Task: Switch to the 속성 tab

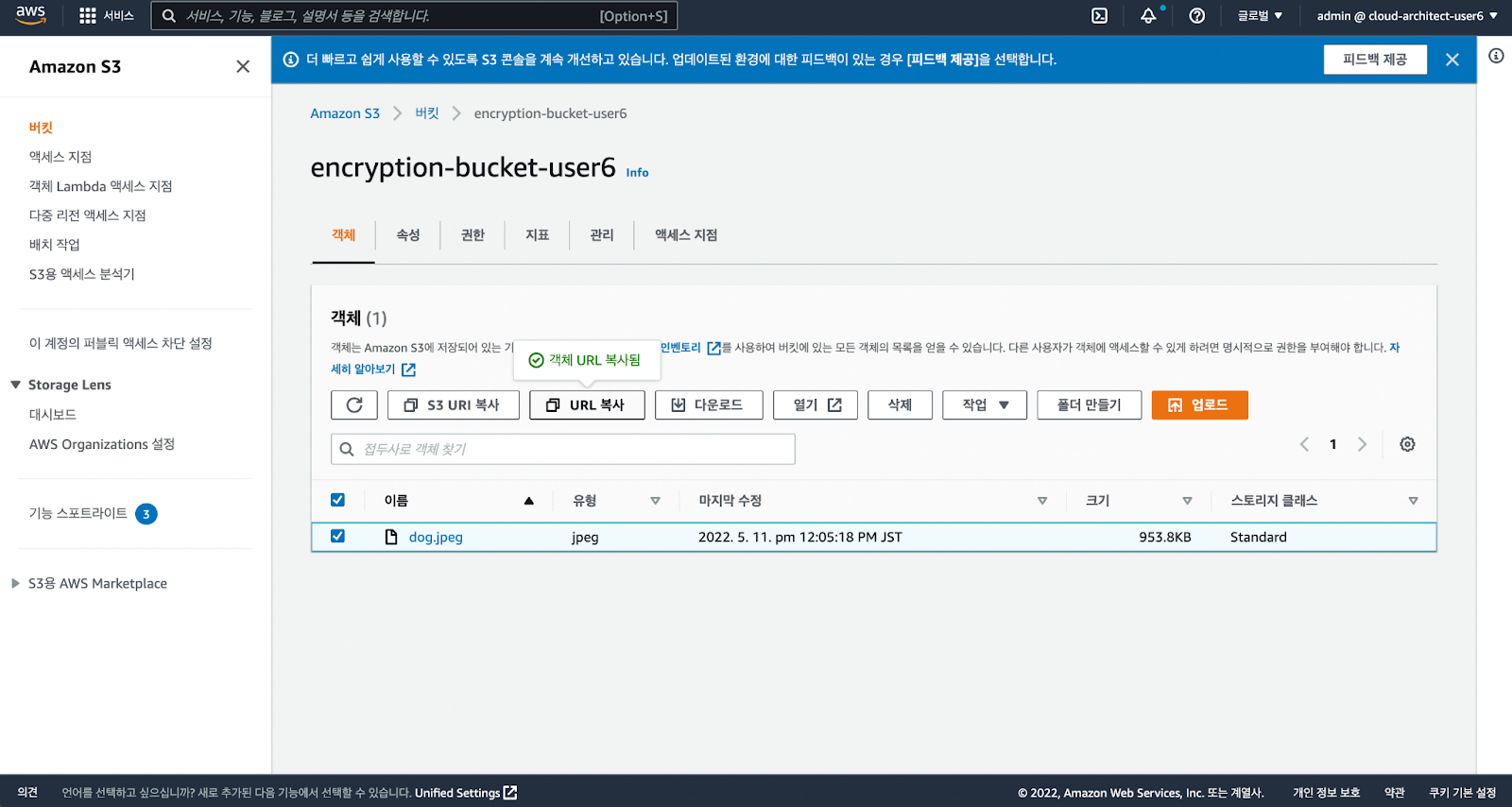Action: 407,235
